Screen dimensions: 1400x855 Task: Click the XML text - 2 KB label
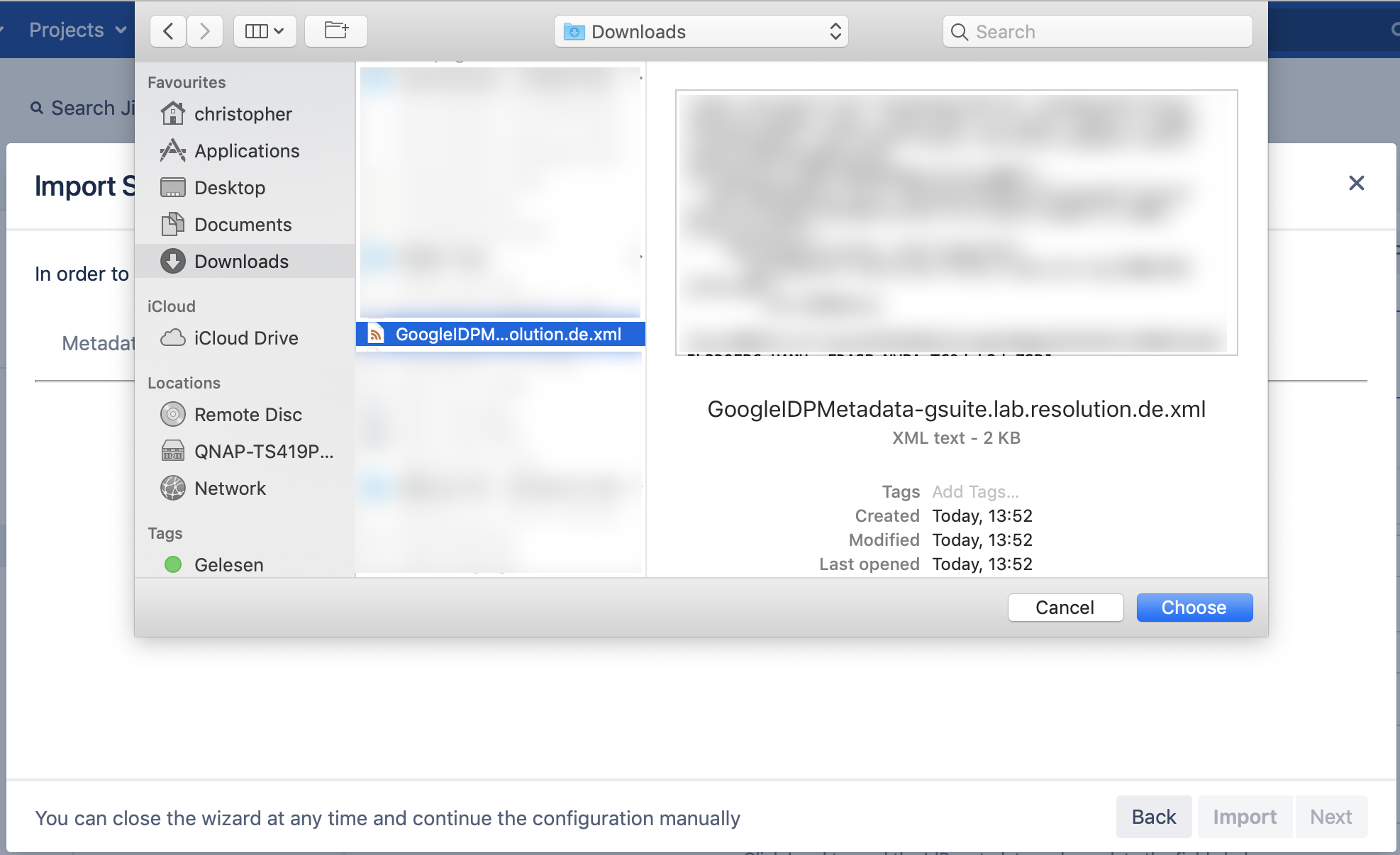point(956,437)
